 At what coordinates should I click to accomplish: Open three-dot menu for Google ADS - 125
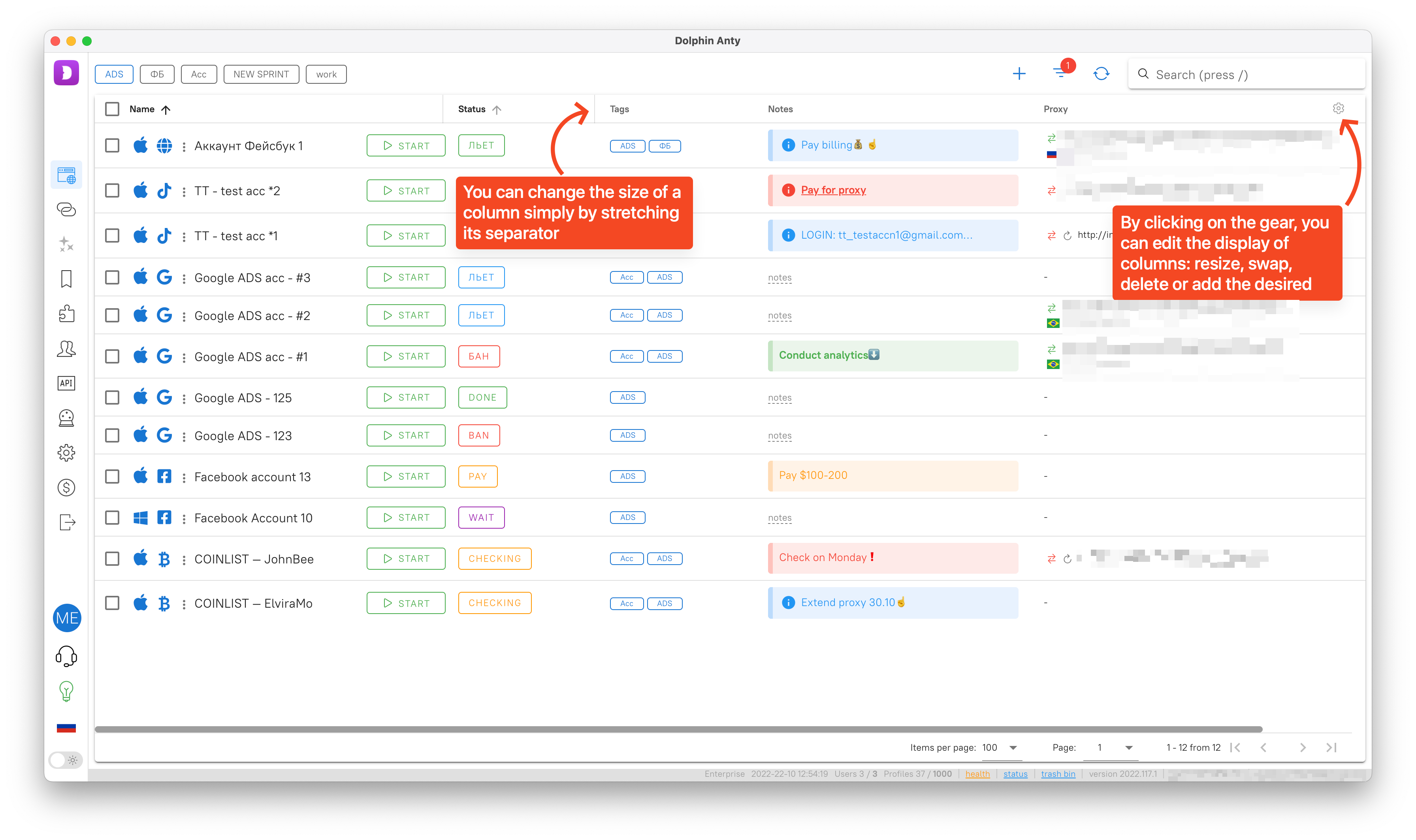184,399
